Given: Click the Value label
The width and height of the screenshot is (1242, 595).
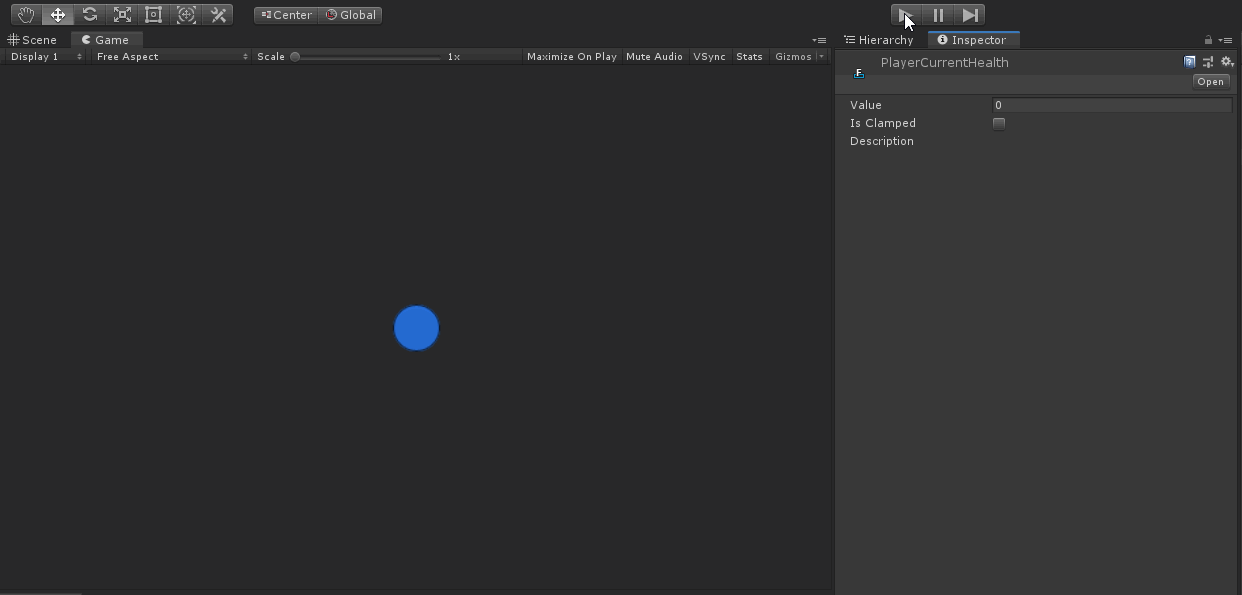Looking at the screenshot, I should click(865, 105).
